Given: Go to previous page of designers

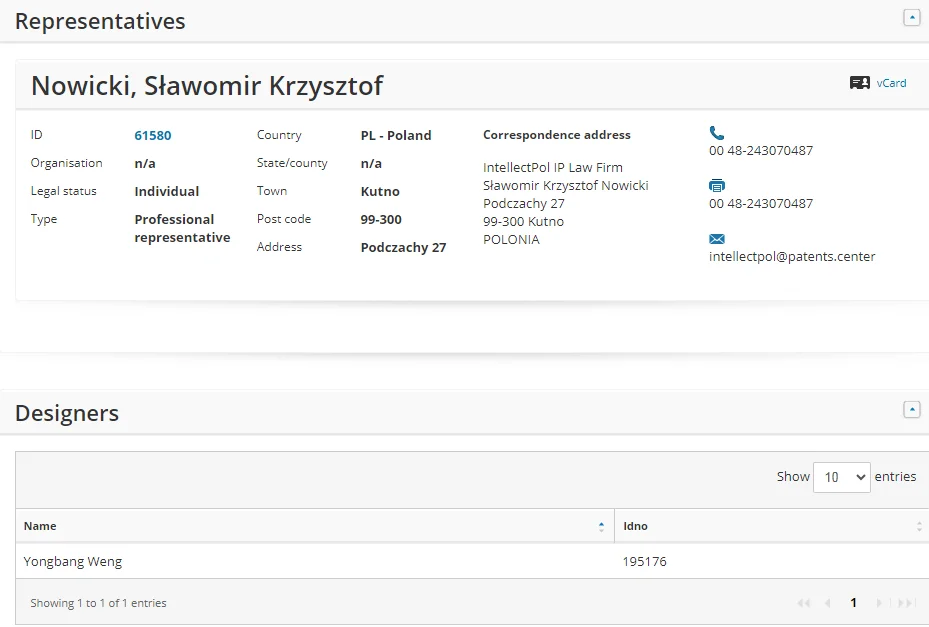Looking at the screenshot, I should (x=827, y=603).
